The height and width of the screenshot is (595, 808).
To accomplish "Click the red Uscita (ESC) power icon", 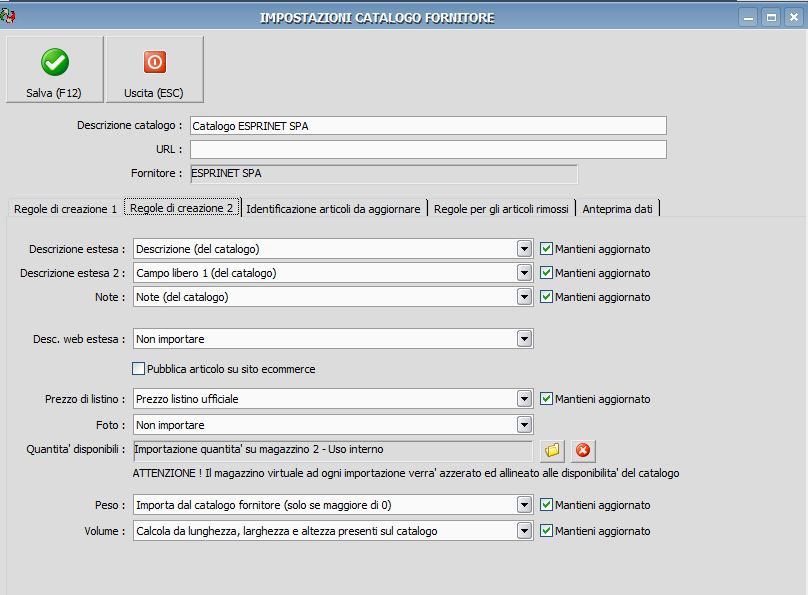I will coord(154,62).
